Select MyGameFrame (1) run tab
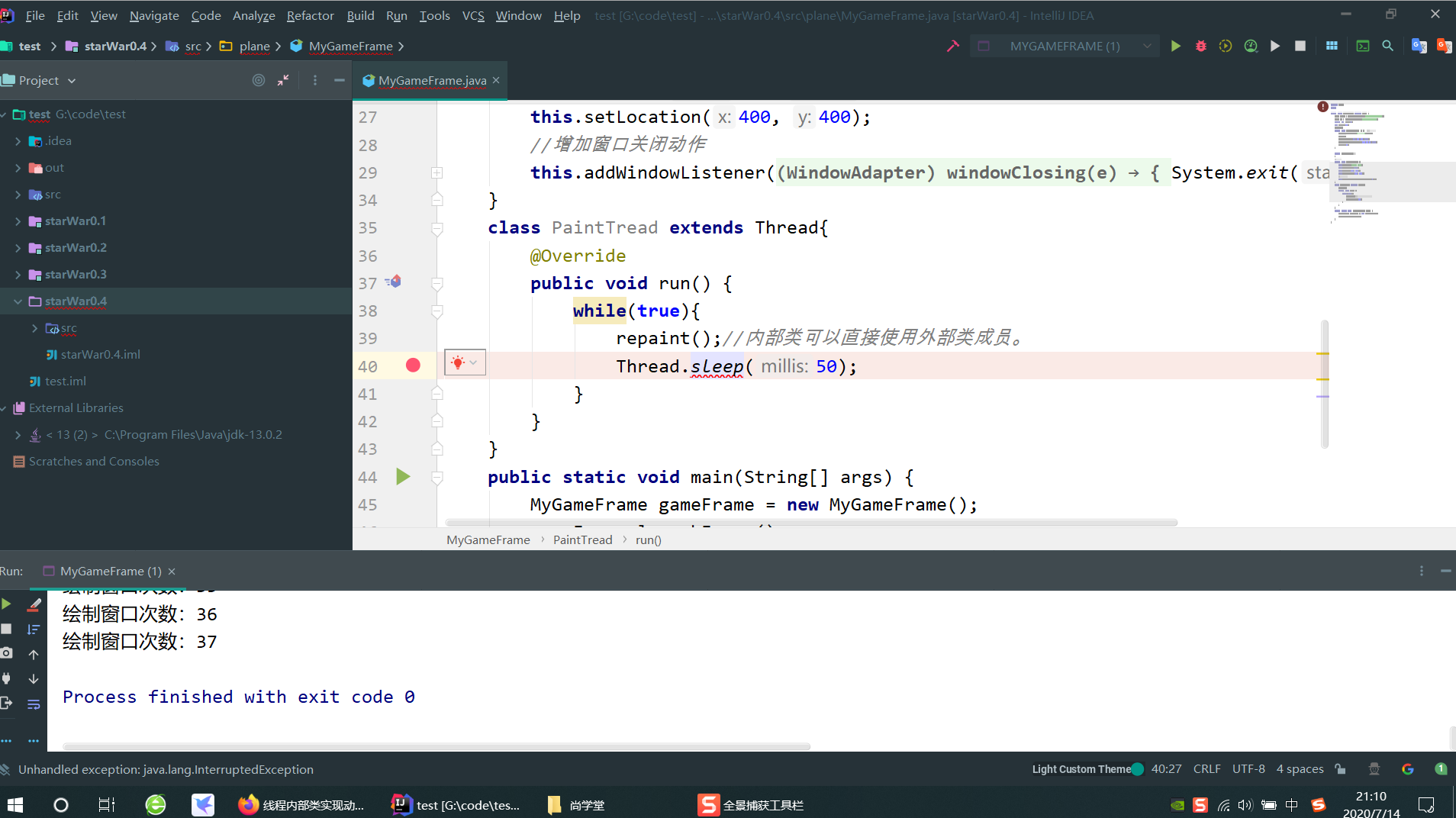Viewport: 1456px width, 818px height. point(110,571)
